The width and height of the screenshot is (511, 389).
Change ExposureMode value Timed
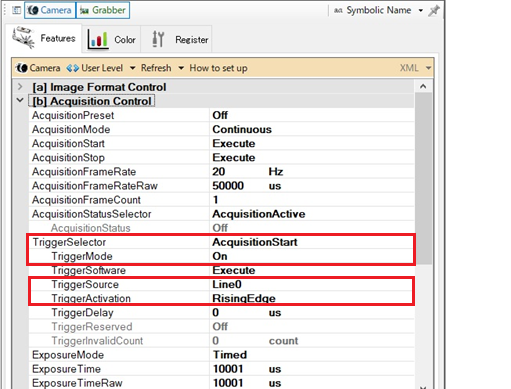(230, 355)
